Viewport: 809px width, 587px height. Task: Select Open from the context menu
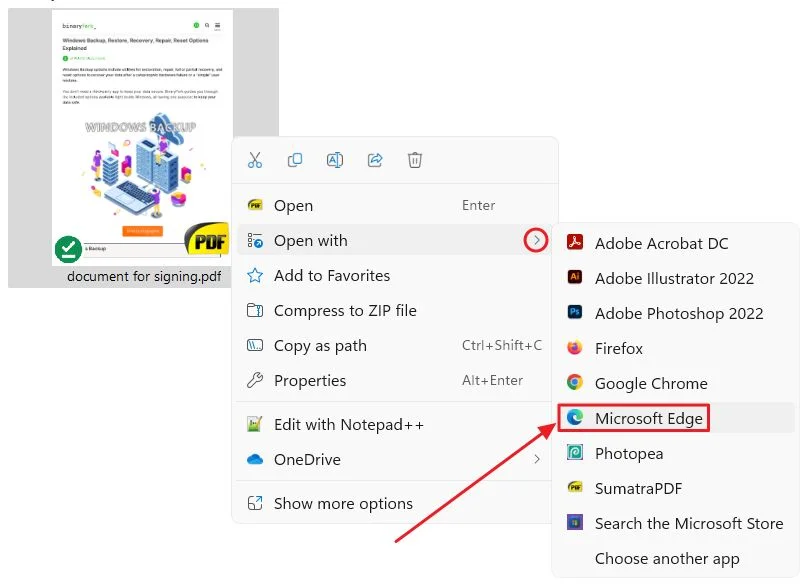pos(395,205)
